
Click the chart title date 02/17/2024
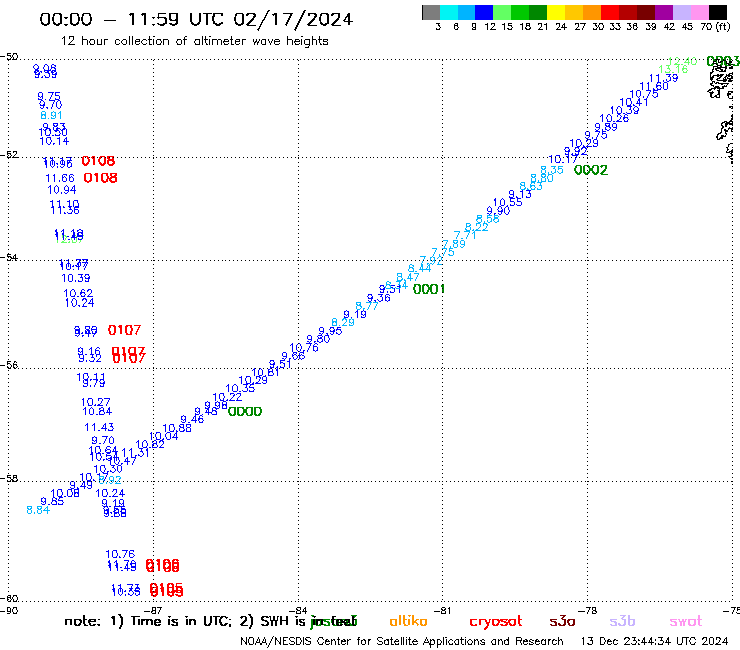pyautogui.click(x=293, y=19)
